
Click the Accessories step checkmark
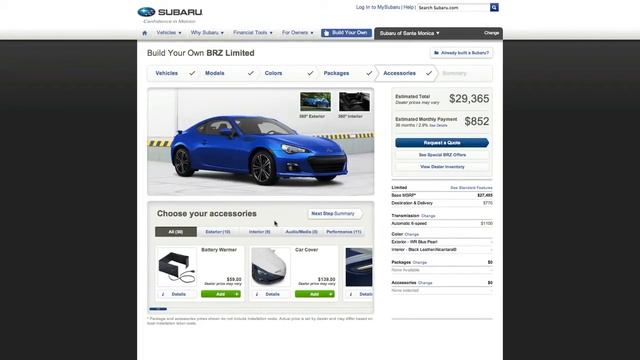(x=429, y=73)
